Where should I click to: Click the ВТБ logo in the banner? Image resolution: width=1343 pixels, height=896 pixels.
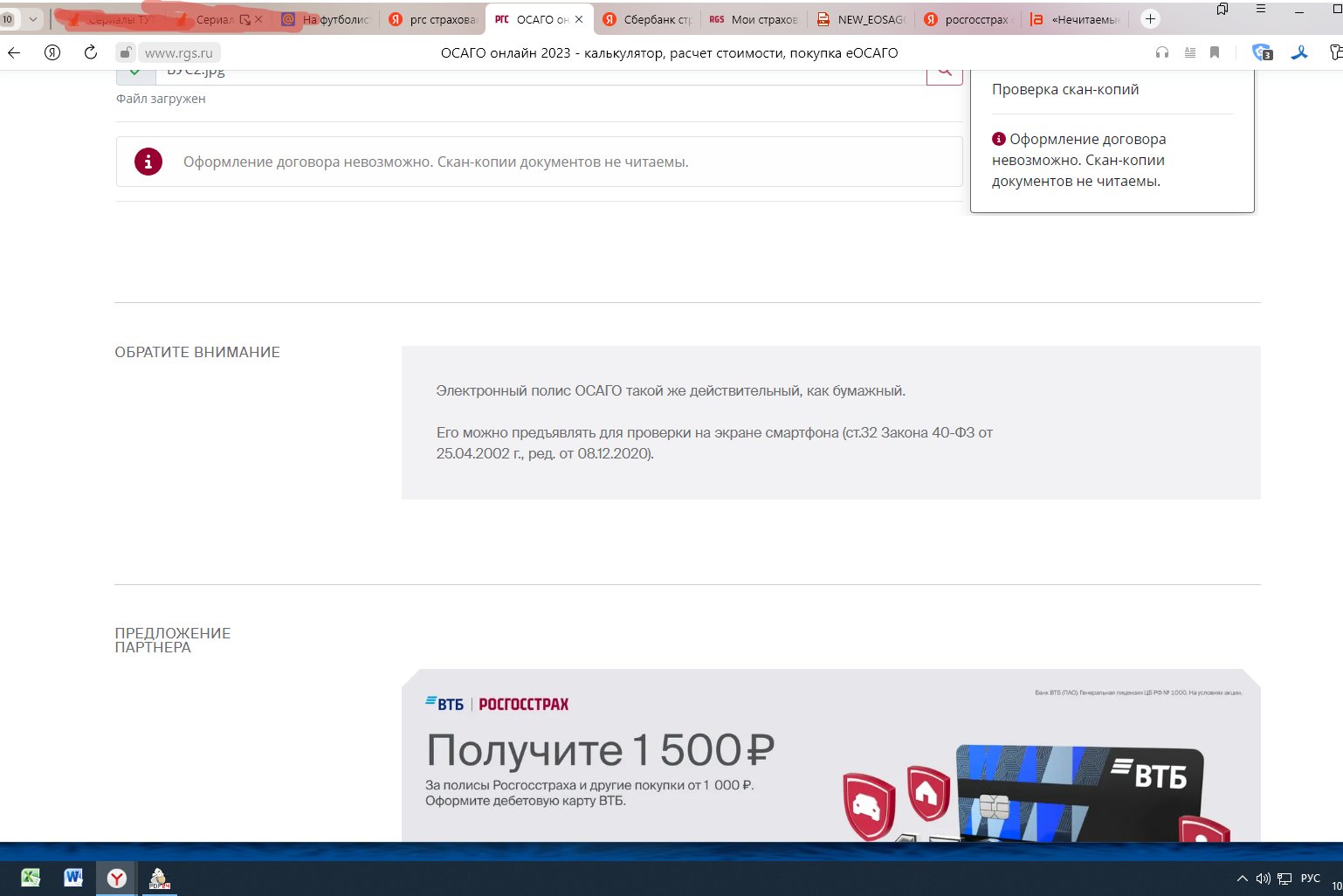tap(444, 704)
